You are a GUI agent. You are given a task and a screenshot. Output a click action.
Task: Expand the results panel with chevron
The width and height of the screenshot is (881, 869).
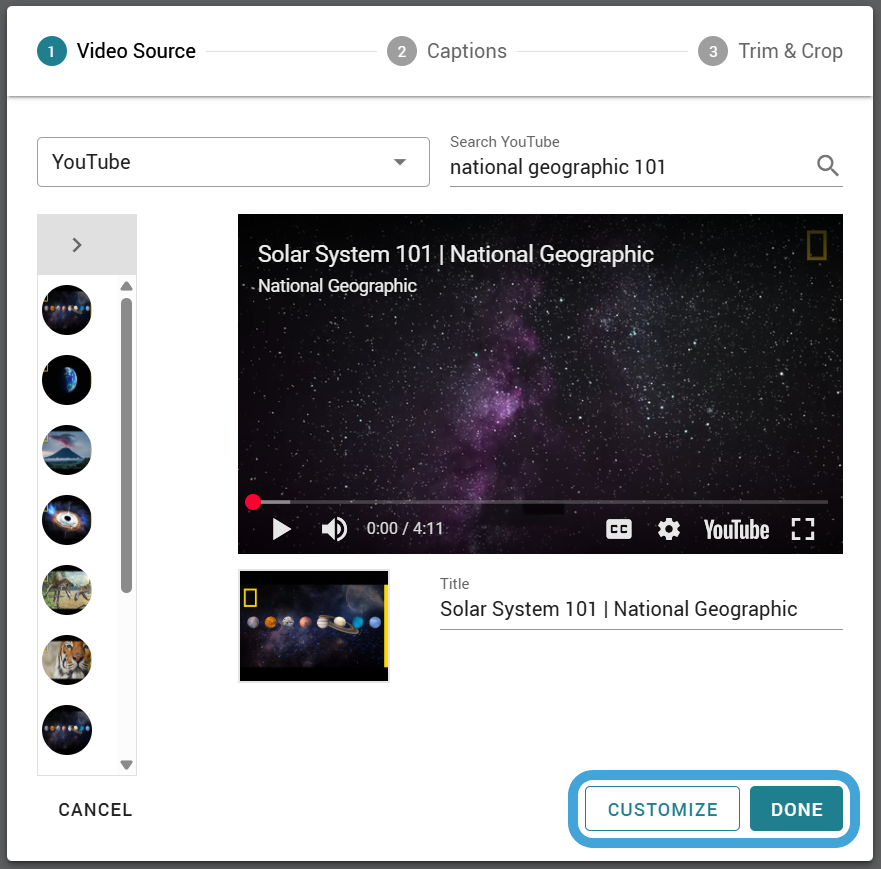coord(77,245)
